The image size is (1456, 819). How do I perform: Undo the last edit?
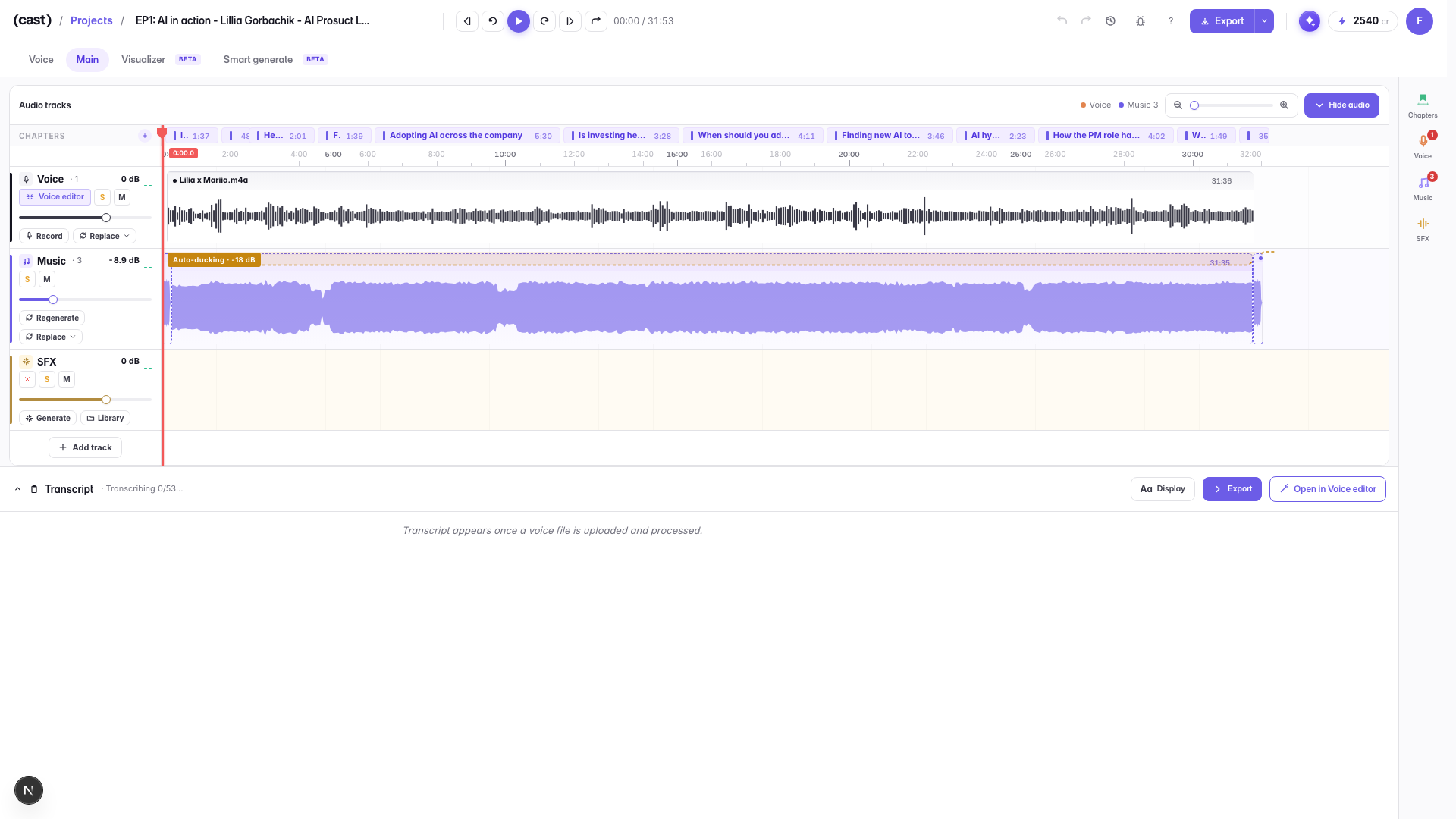point(1062,20)
